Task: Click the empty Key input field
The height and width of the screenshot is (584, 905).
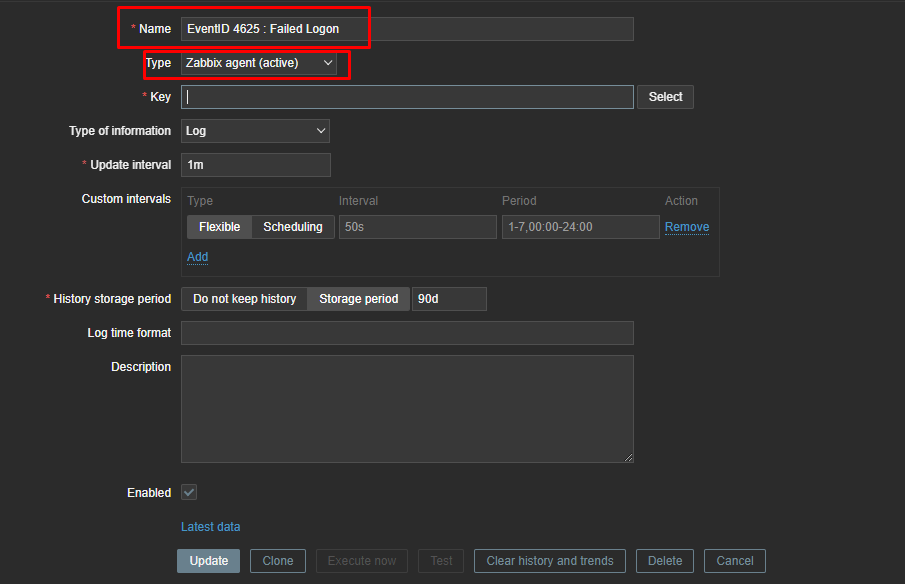Action: tap(406, 96)
